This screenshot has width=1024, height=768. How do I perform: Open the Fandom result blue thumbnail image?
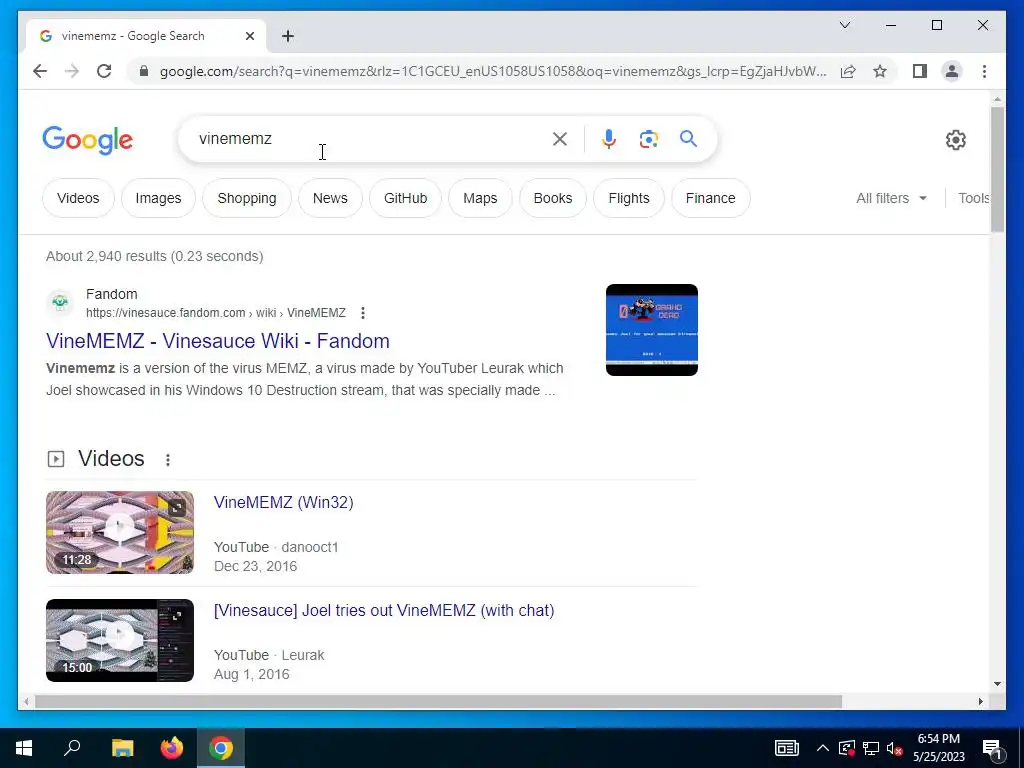pos(652,330)
